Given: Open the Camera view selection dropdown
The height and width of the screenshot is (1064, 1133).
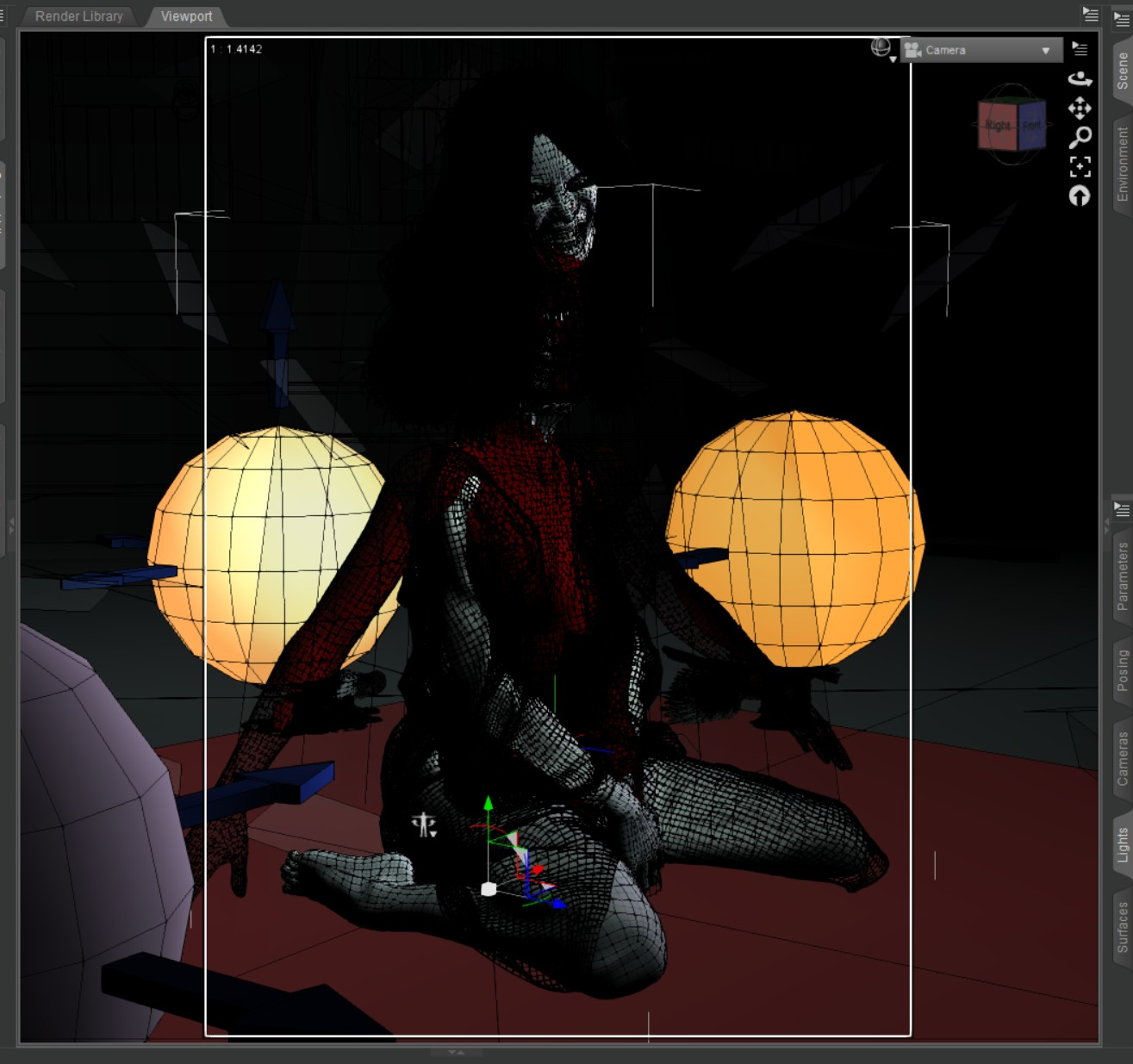Looking at the screenshot, I should [981, 50].
